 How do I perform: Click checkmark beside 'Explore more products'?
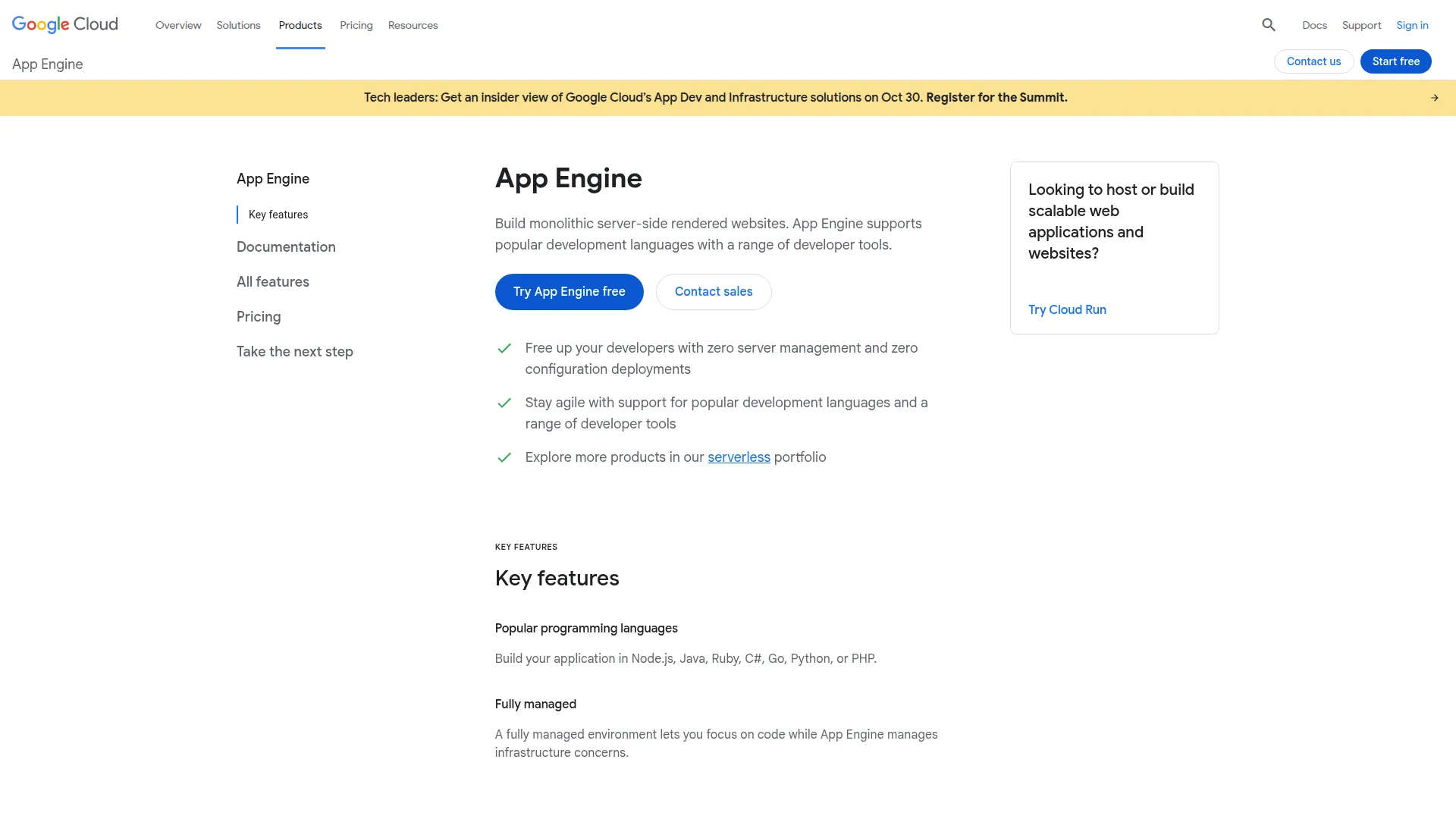504,458
